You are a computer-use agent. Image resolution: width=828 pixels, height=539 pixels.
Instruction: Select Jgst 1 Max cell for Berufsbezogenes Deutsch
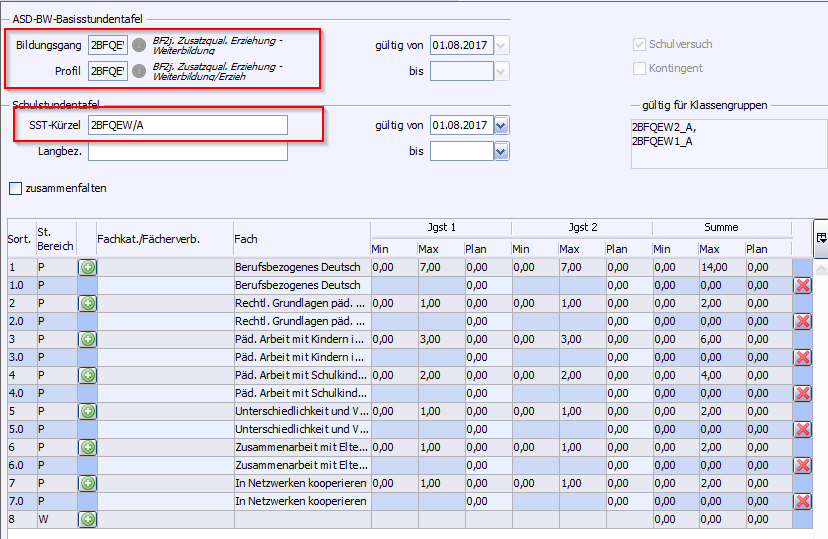coord(440,267)
